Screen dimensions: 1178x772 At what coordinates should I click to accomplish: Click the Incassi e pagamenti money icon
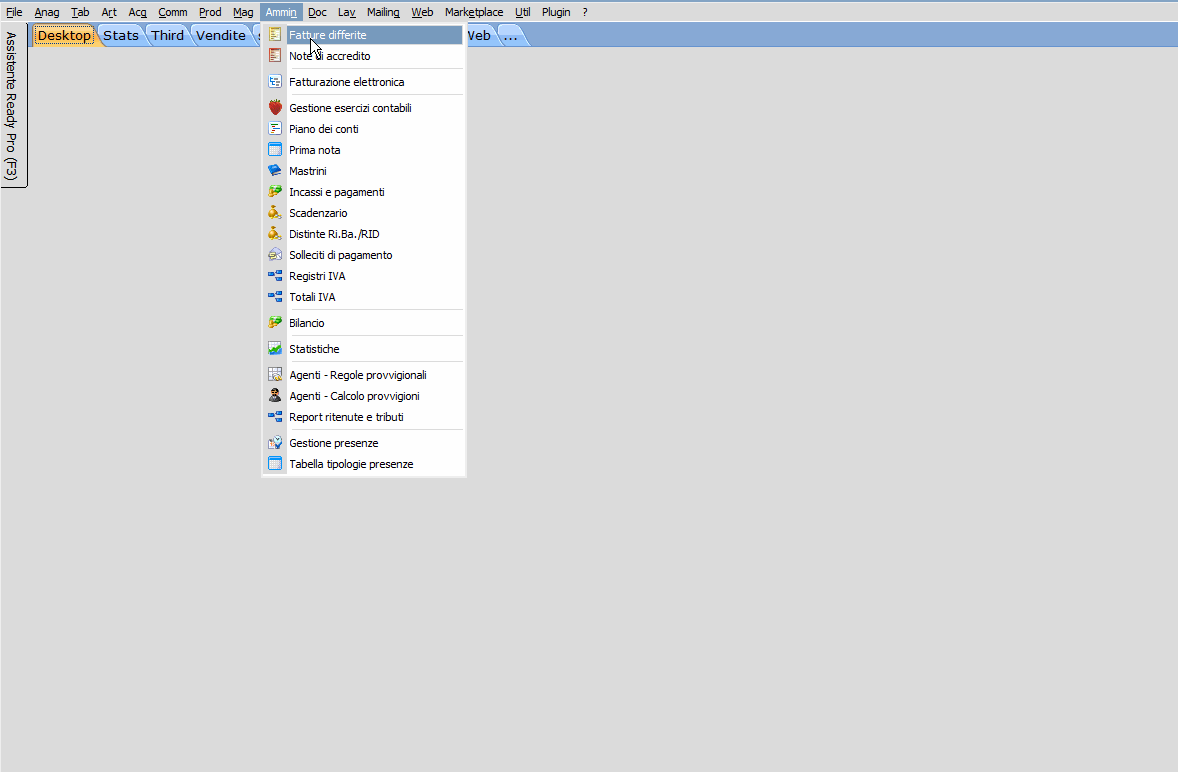[275, 191]
